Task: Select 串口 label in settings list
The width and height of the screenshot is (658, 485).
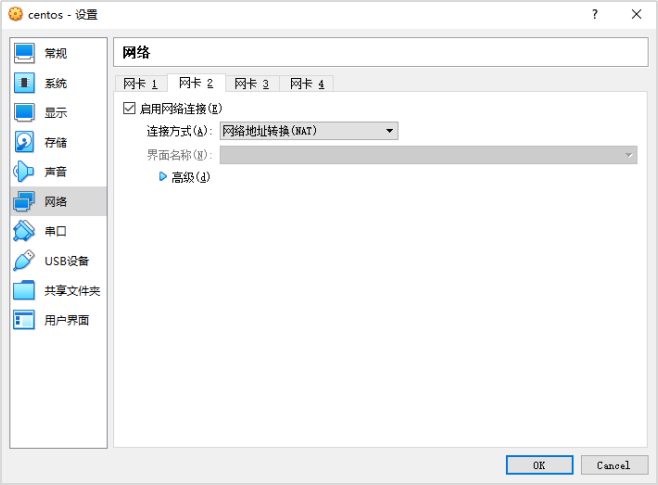Action: (56, 231)
